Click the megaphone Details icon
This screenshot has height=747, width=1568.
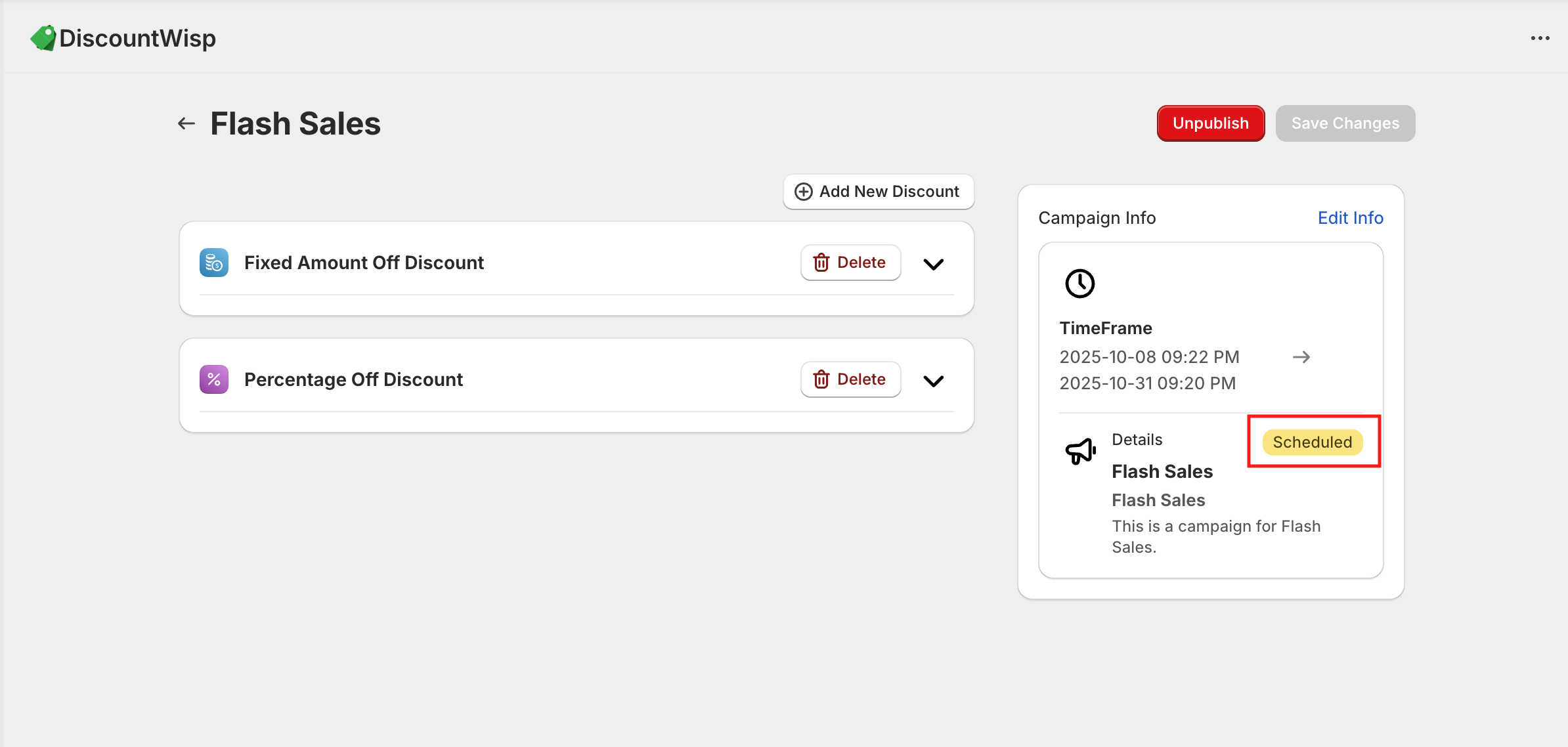point(1080,451)
